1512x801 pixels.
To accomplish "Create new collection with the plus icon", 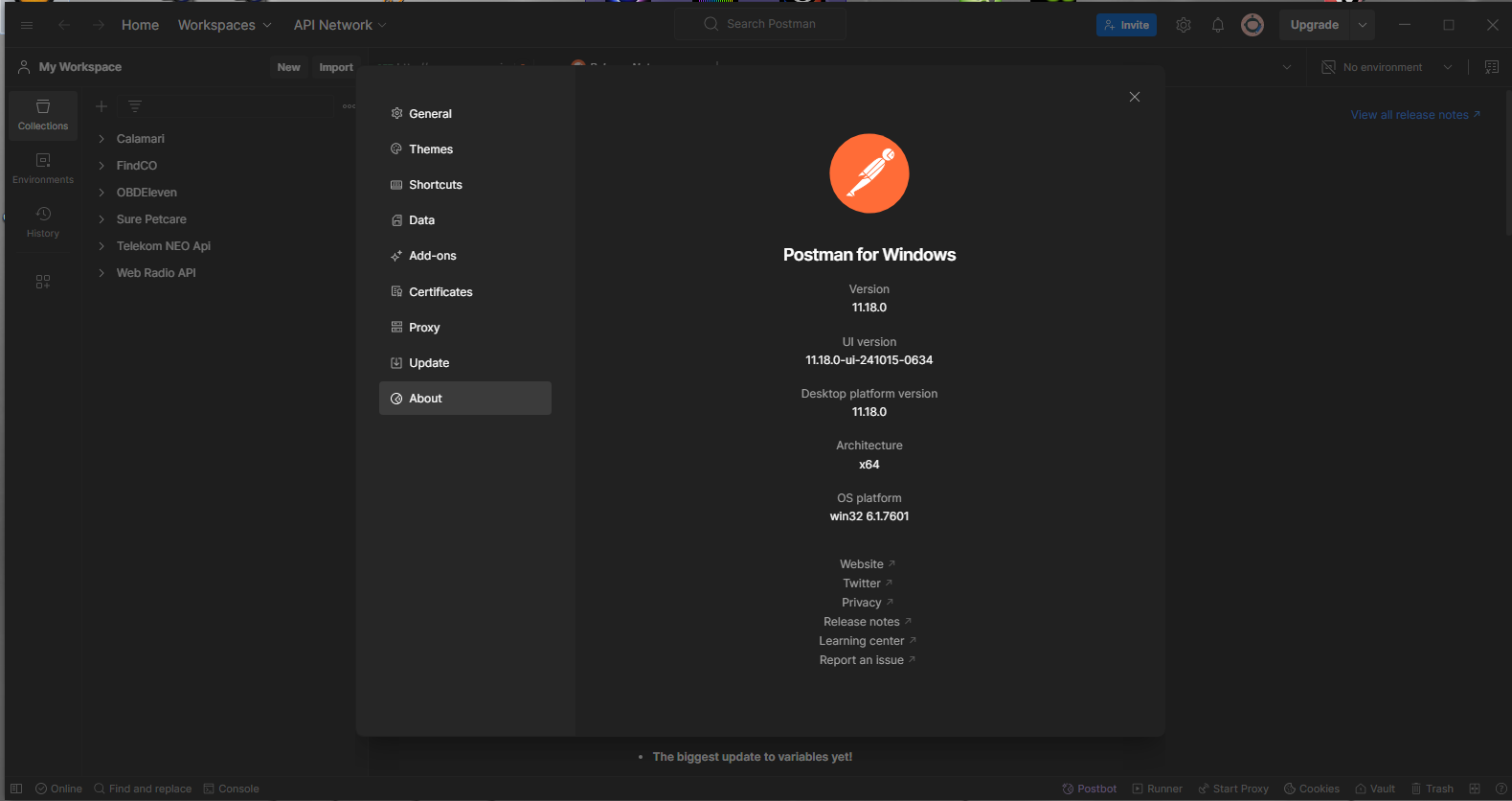I will 102,106.
